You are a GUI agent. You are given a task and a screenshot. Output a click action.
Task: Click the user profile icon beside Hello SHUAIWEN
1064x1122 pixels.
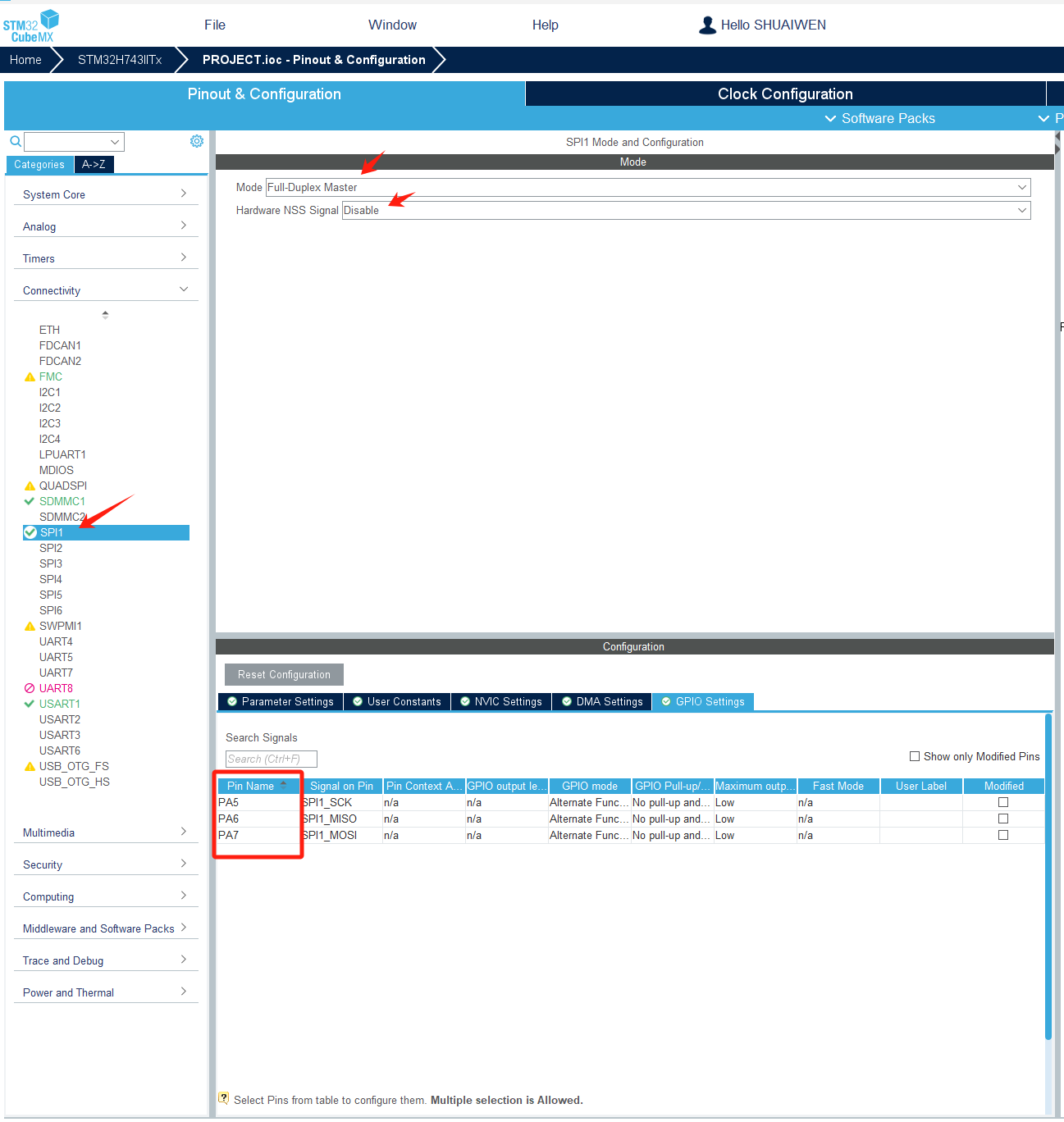(x=707, y=25)
